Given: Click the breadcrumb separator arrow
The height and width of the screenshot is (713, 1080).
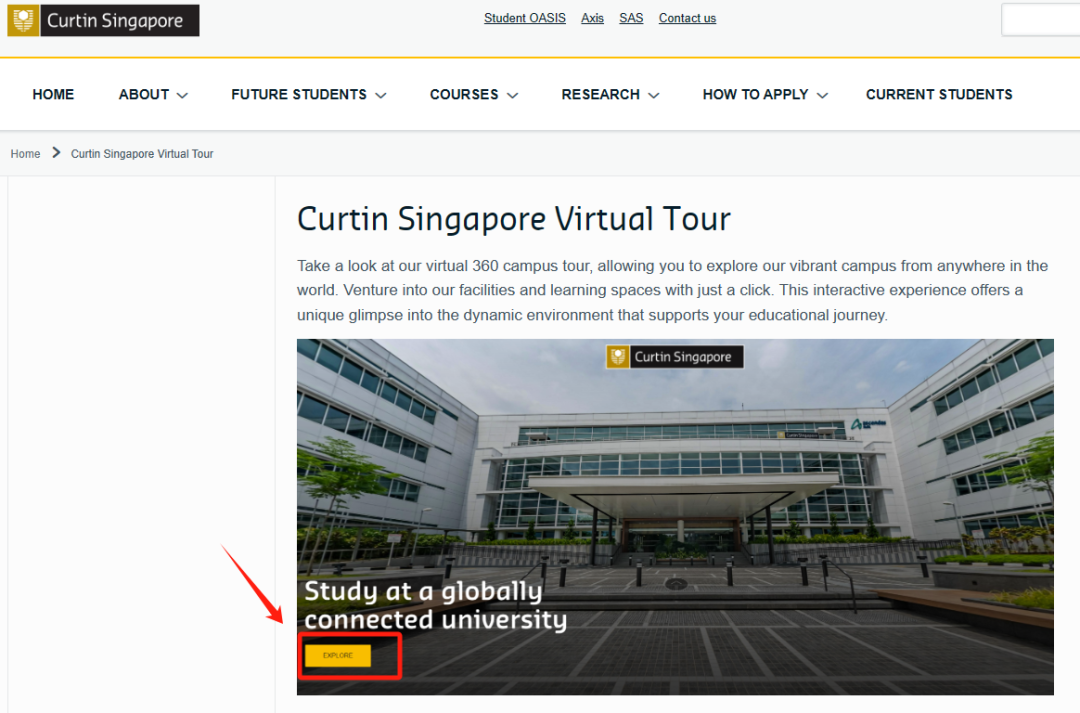Looking at the screenshot, I should [56, 153].
